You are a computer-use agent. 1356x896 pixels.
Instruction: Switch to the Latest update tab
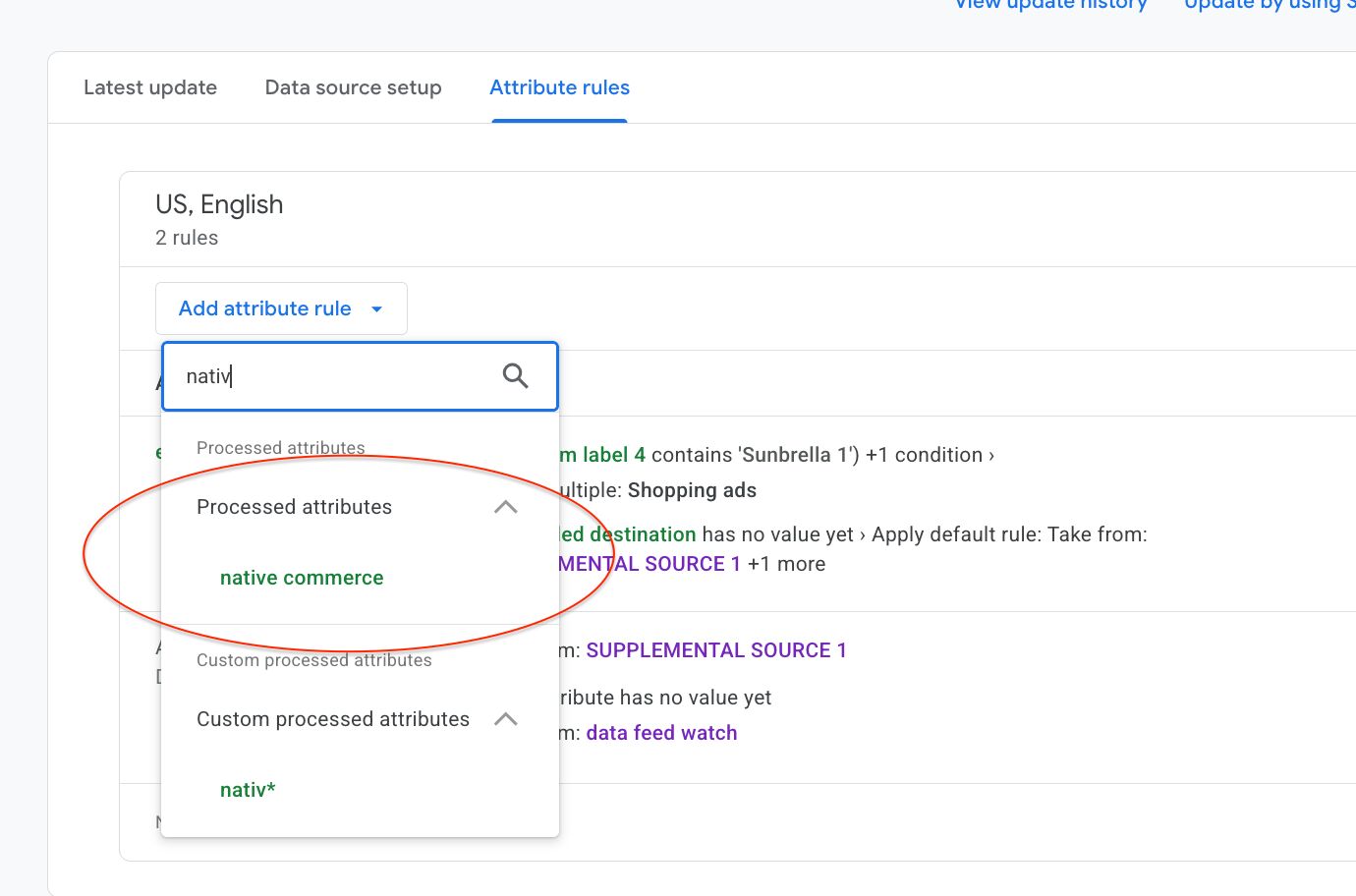(150, 87)
